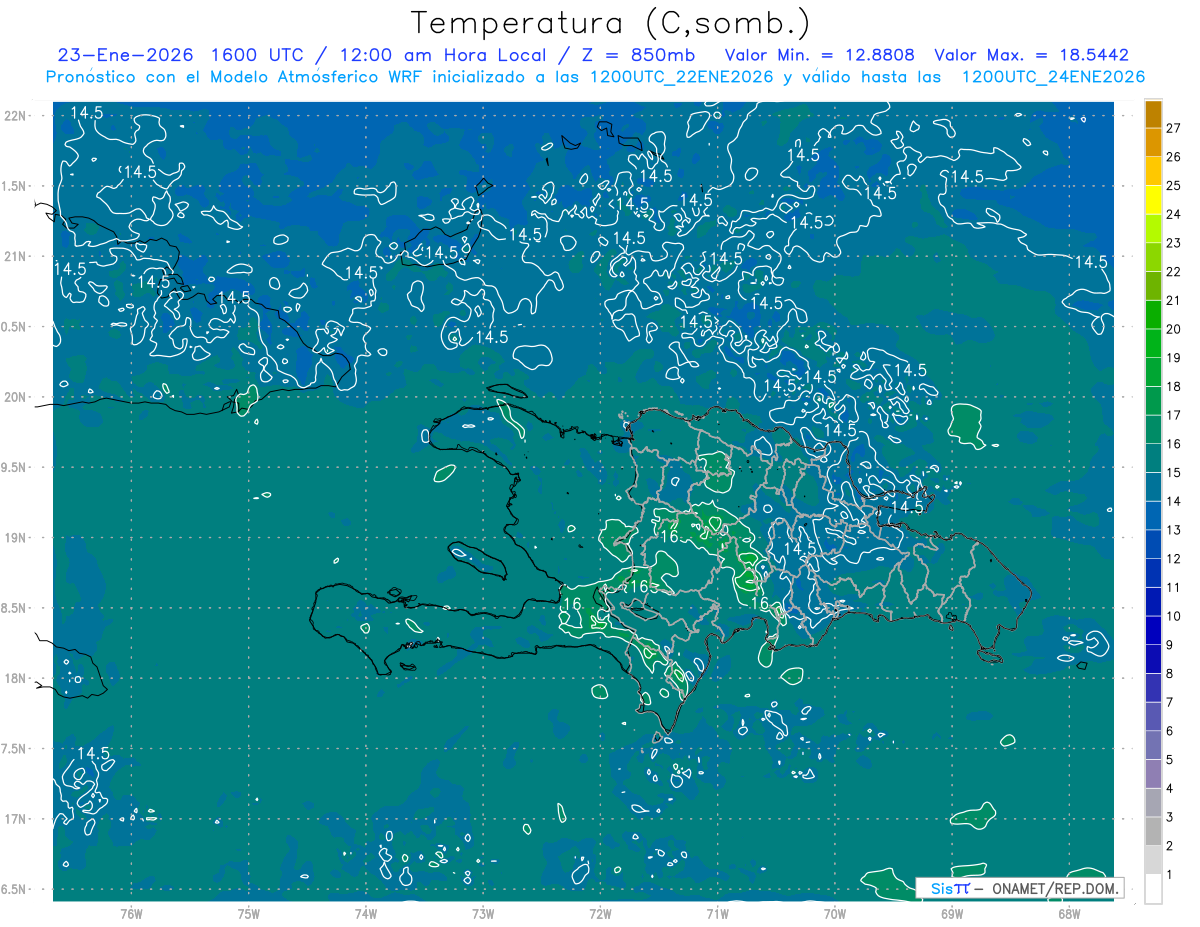Click the "ONAMET/REP.DOM." credit label
The image size is (1200, 927).
[1055, 888]
